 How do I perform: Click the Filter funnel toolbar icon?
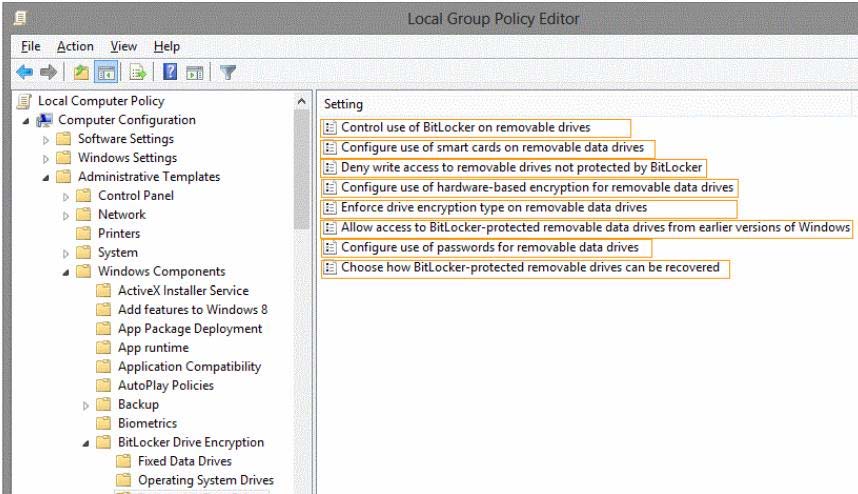pyautogui.click(x=228, y=72)
